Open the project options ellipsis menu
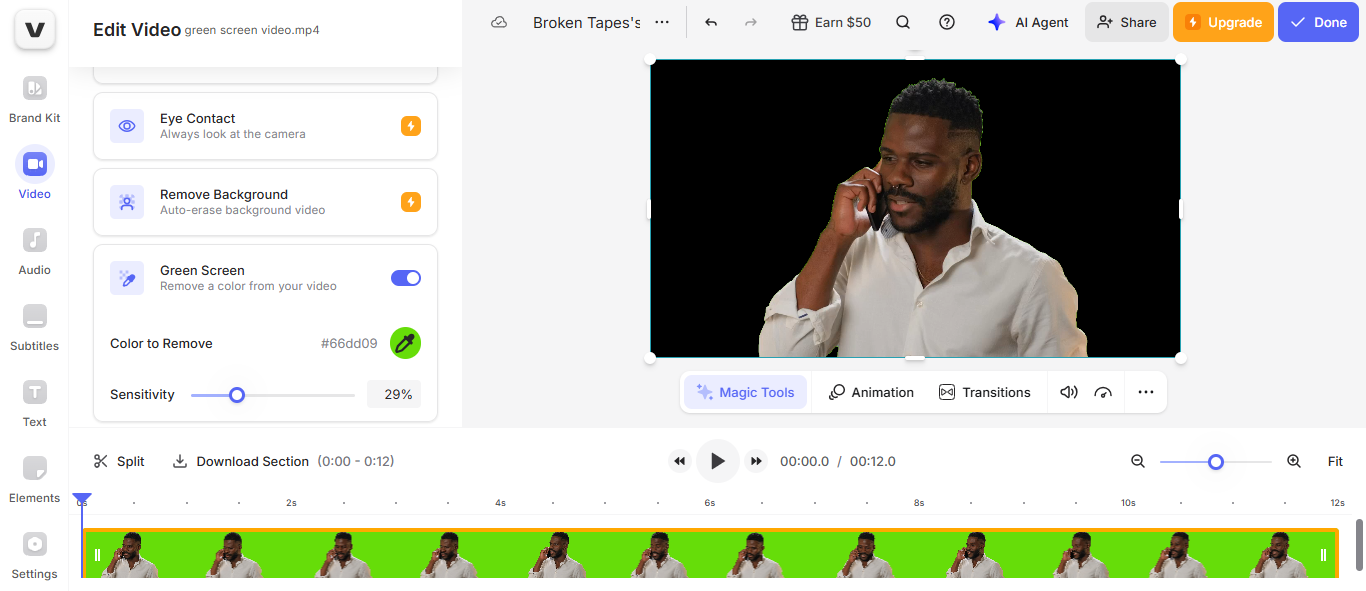Screen dimensions: 1366x591 click(661, 21)
